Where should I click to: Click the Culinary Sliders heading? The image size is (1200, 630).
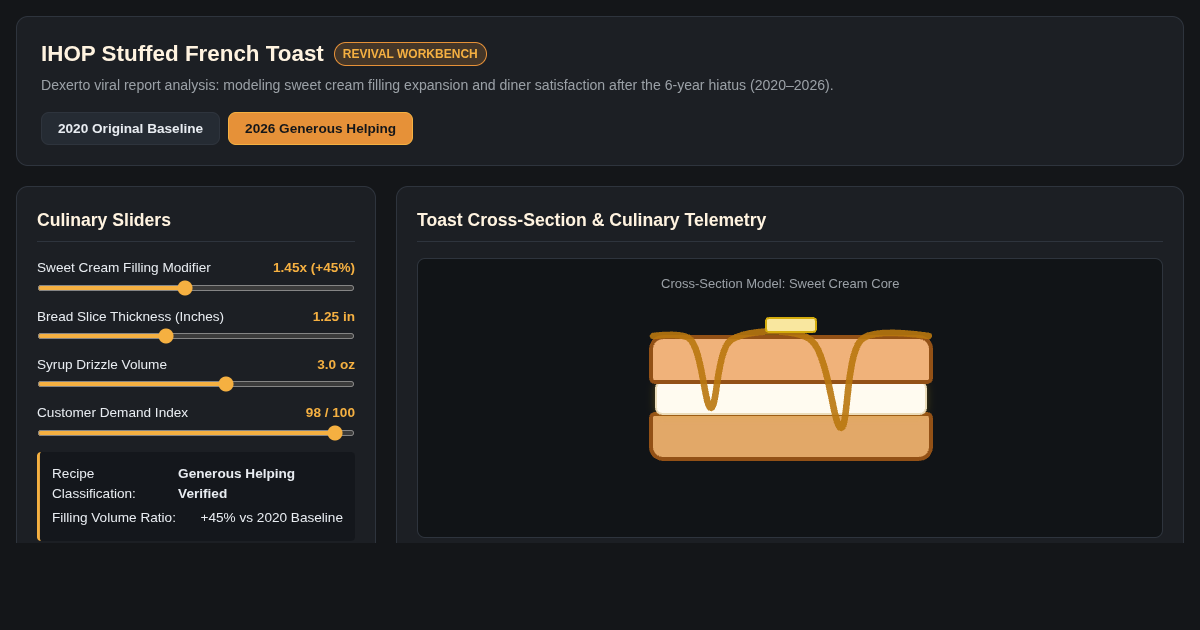(x=104, y=220)
